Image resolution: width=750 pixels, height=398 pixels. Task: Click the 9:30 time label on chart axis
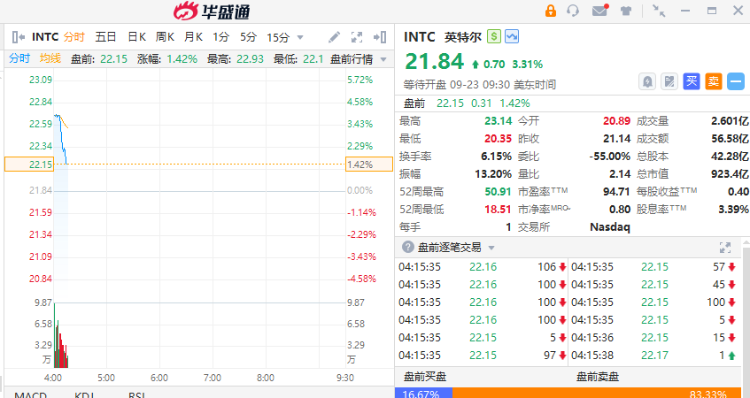[345, 377]
